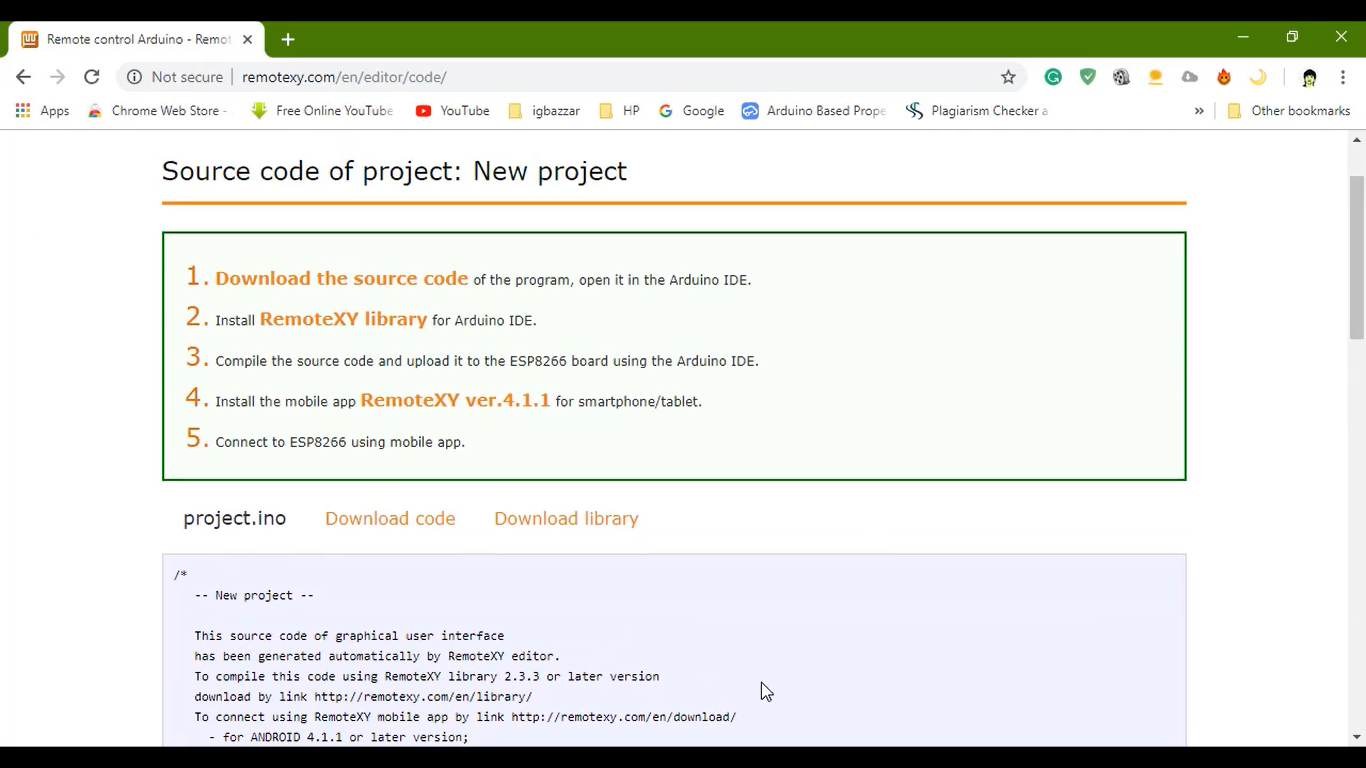Click the video downloader film reel extension
Screen dimensions: 1366x768
[1121, 77]
